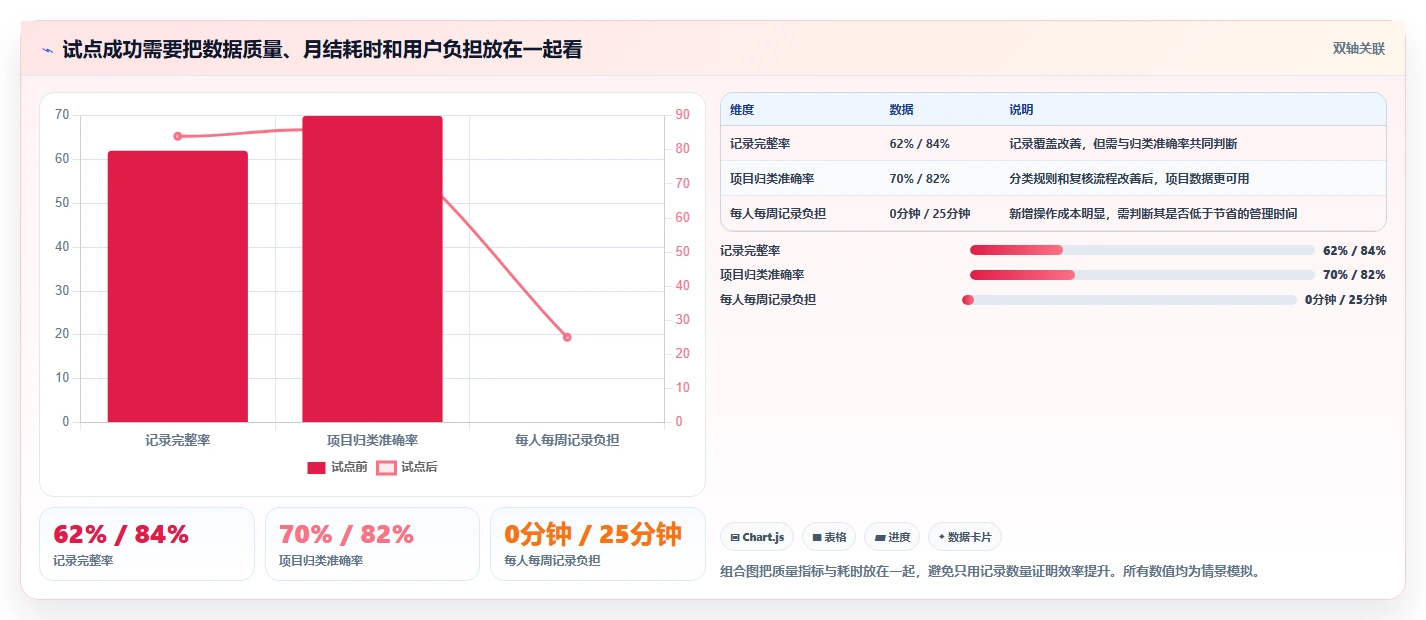Open the 70% / 82% stat card

(372, 544)
